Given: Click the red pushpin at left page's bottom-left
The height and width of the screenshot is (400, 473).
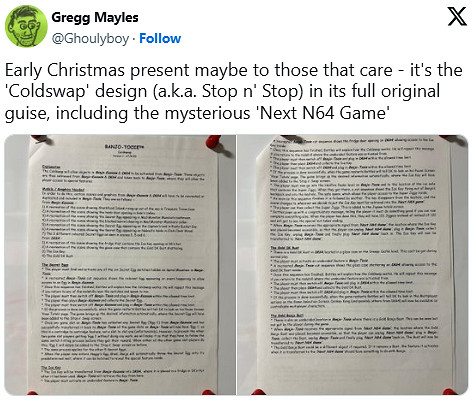Looking at the screenshot, I should click(31, 393).
